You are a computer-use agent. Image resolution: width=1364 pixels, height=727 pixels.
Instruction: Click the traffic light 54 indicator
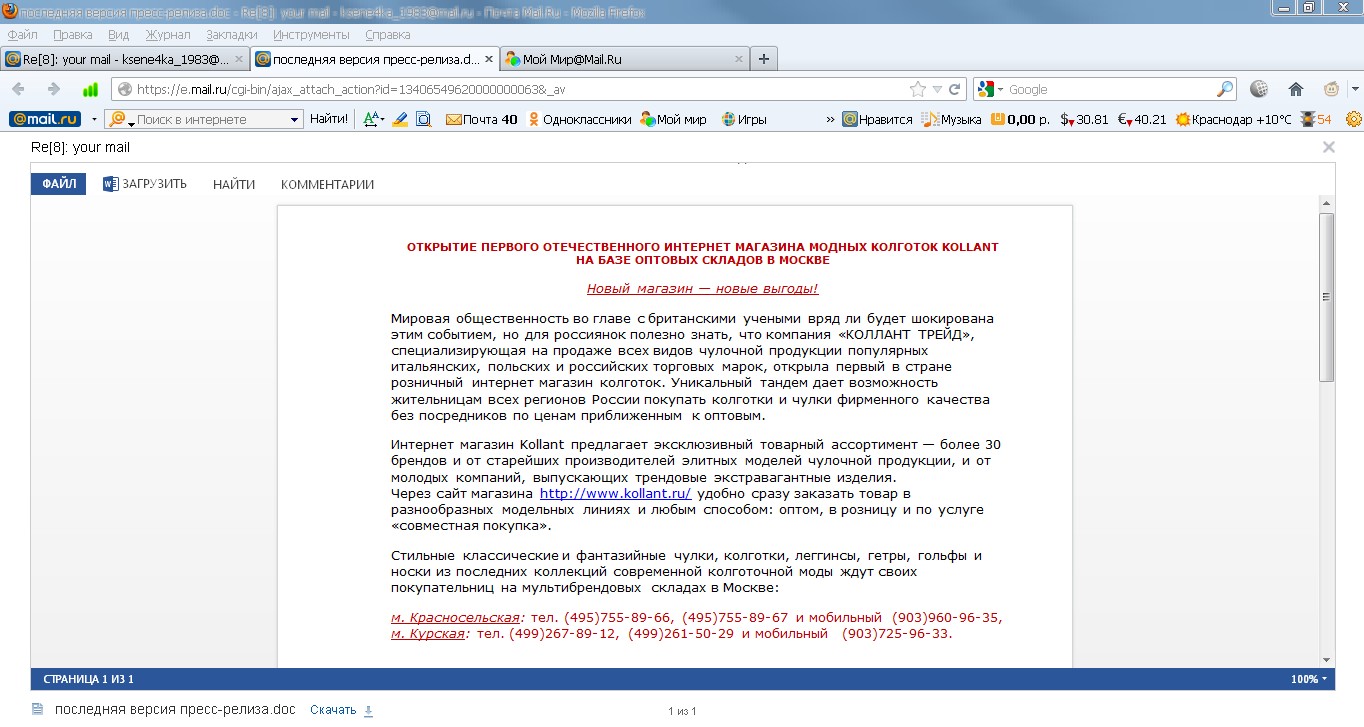point(1315,119)
